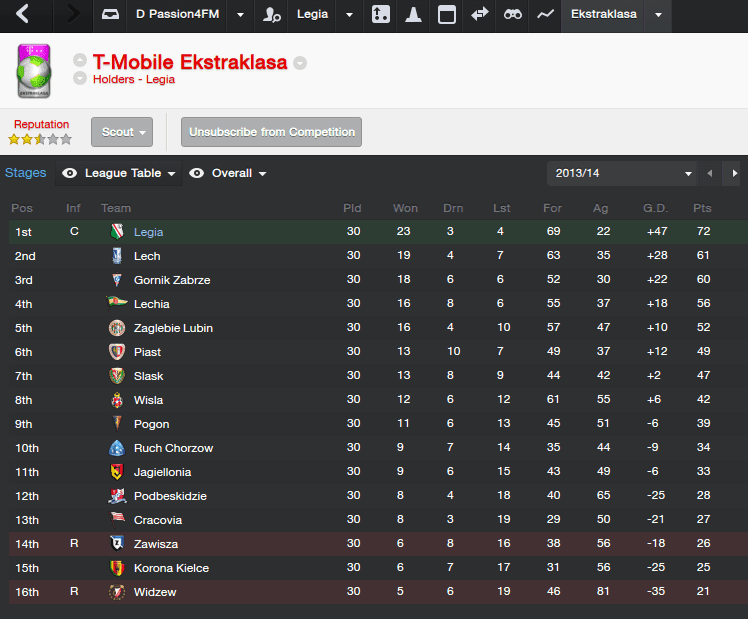The height and width of the screenshot is (619, 748).
Task: Open the Ekstraklasa tab
Action: 603,15
